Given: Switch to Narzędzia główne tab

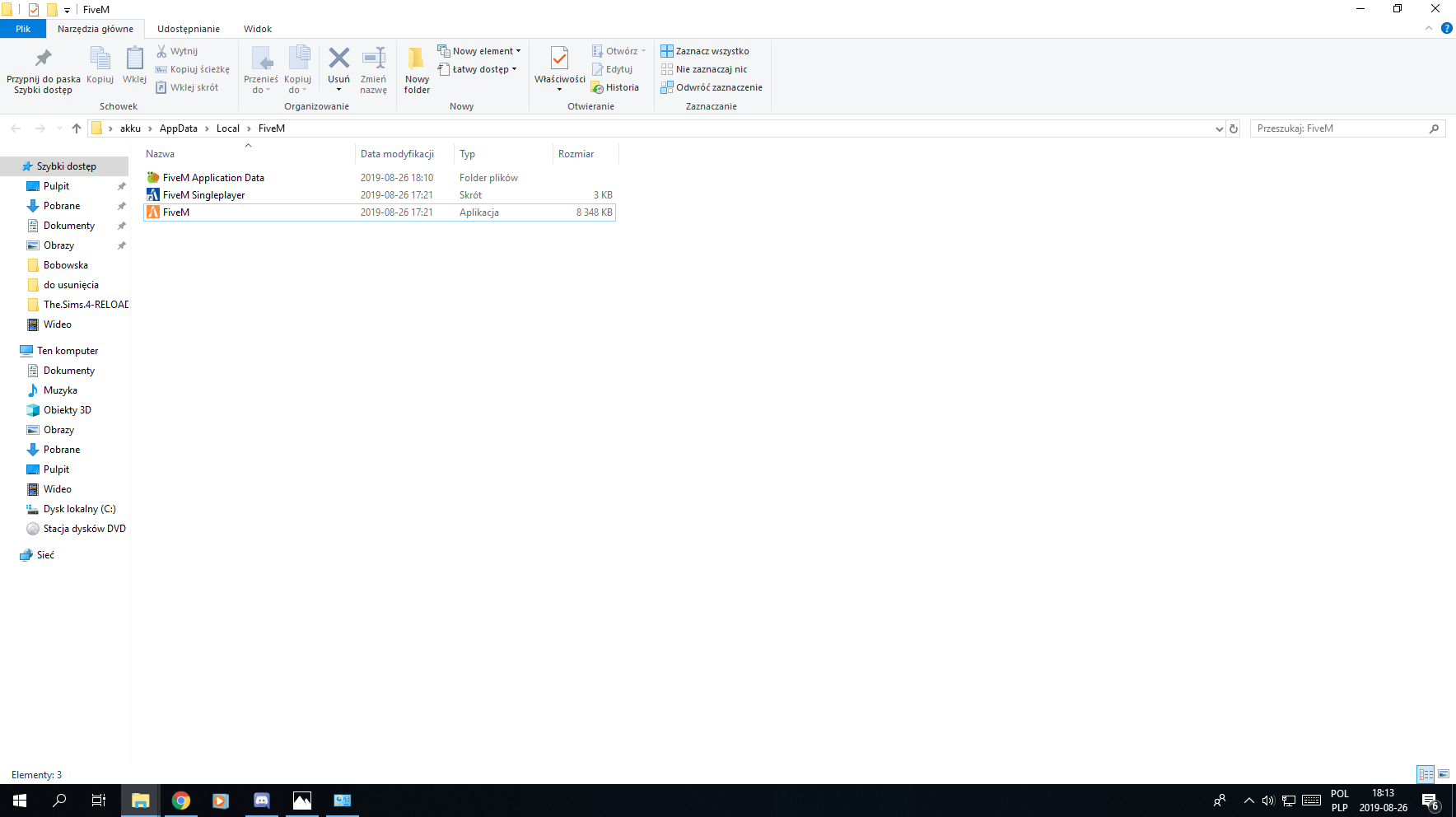Looking at the screenshot, I should coord(96,29).
